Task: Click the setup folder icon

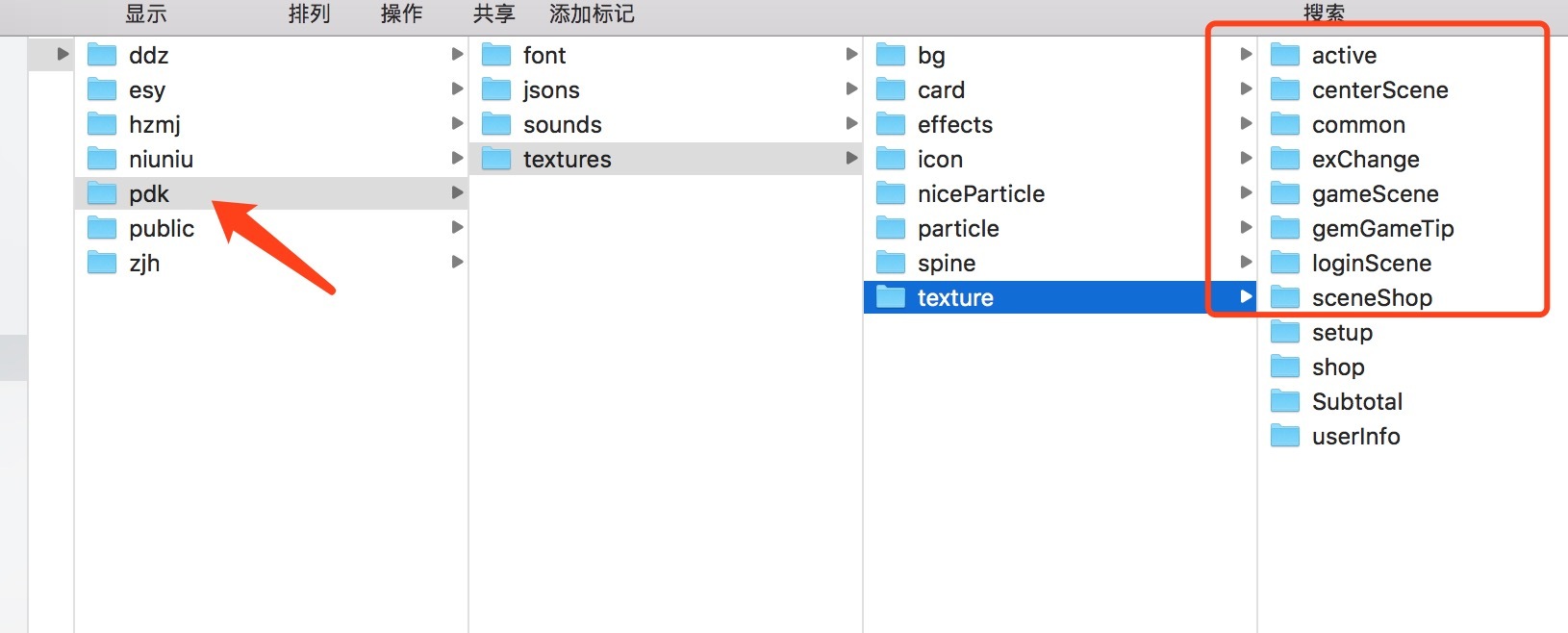Action: (1285, 332)
